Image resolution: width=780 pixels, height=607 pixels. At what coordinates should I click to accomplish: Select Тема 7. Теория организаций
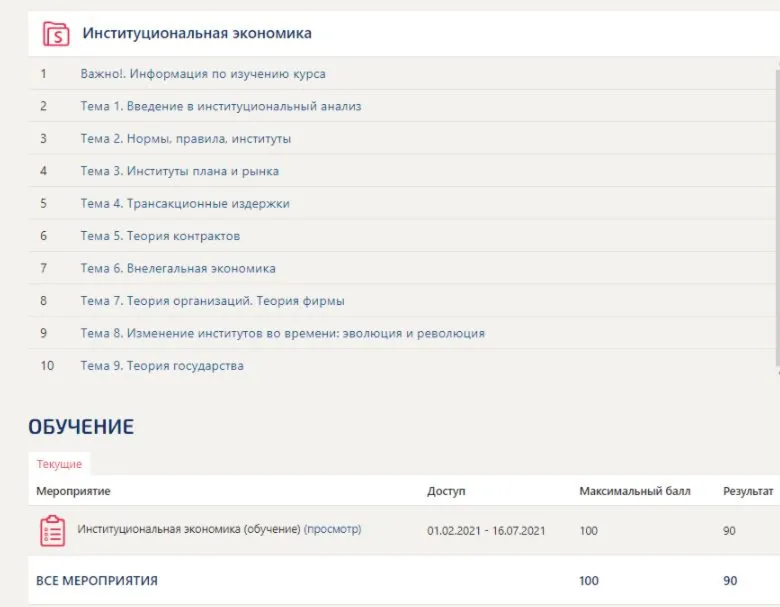[x=212, y=301]
